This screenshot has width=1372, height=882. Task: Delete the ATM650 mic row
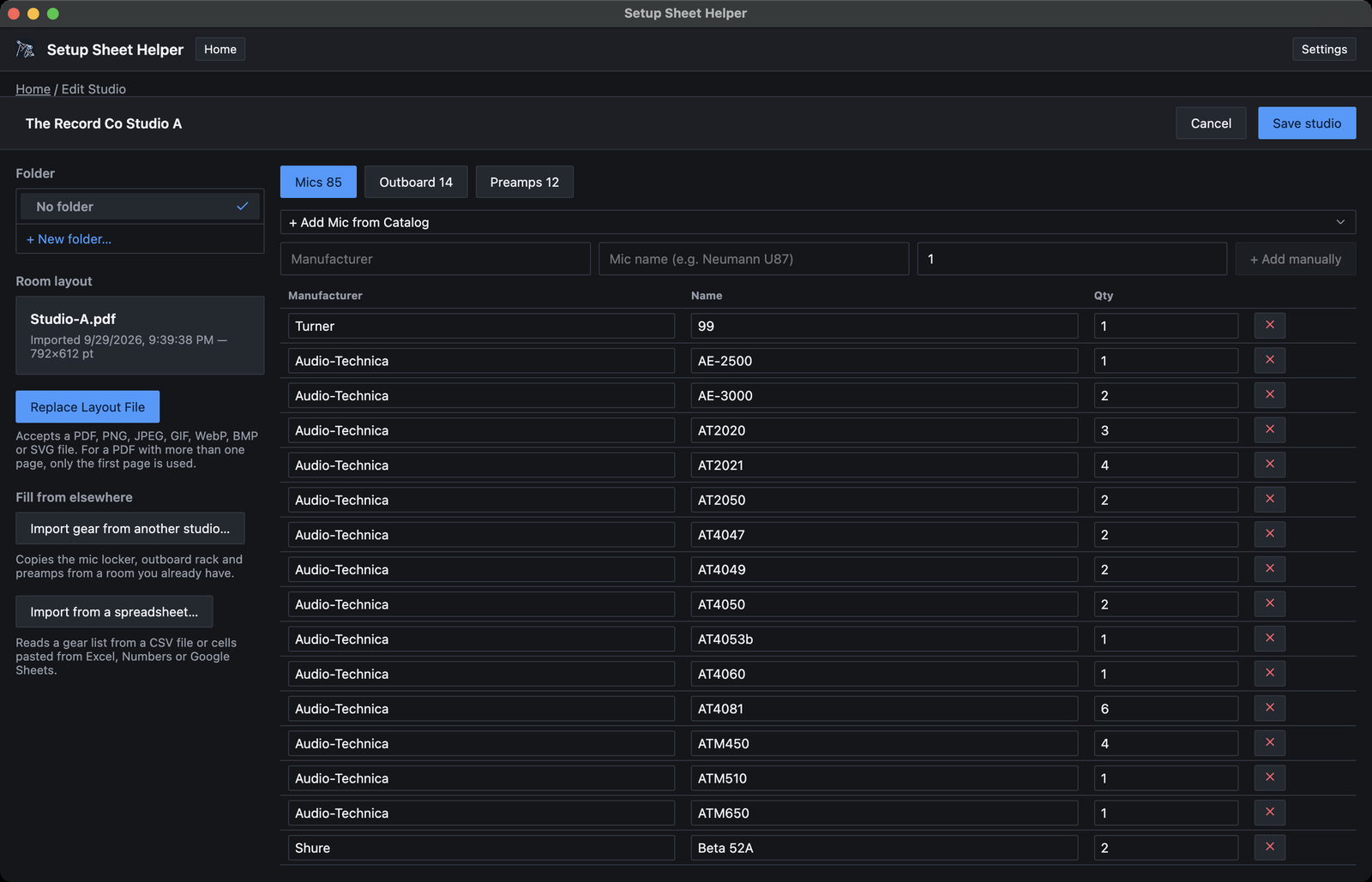pos(1269,813)
